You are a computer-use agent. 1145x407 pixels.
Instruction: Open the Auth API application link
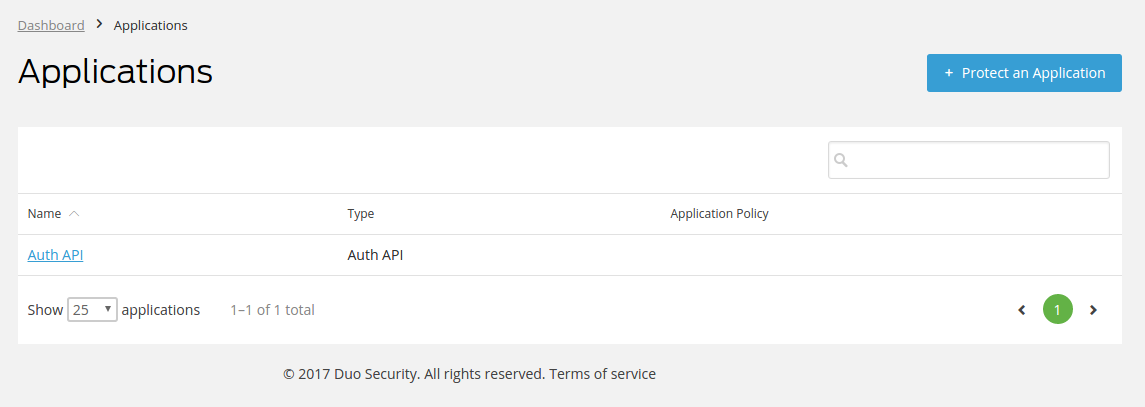pyautogui.click(x=55, y=255)
